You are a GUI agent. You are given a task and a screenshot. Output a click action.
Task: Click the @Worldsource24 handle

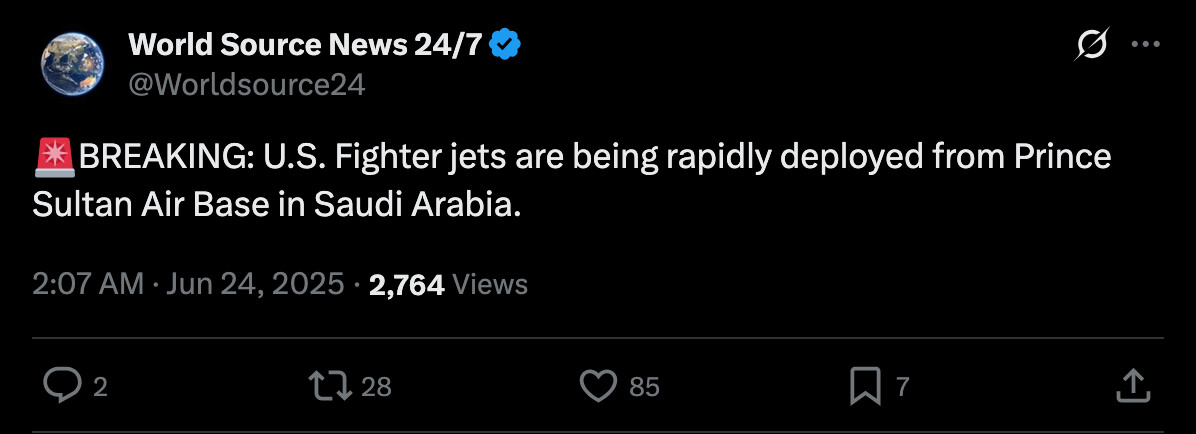(x=246, y=84)
